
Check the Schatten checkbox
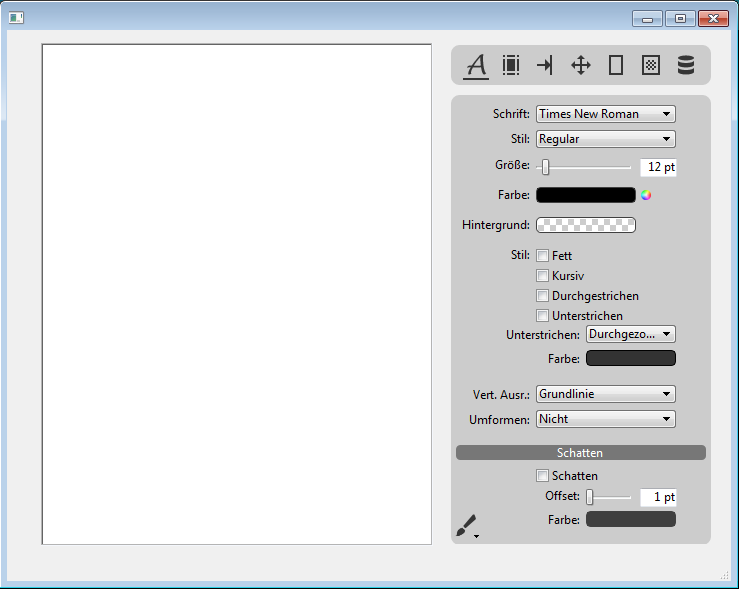coord(543,476)
